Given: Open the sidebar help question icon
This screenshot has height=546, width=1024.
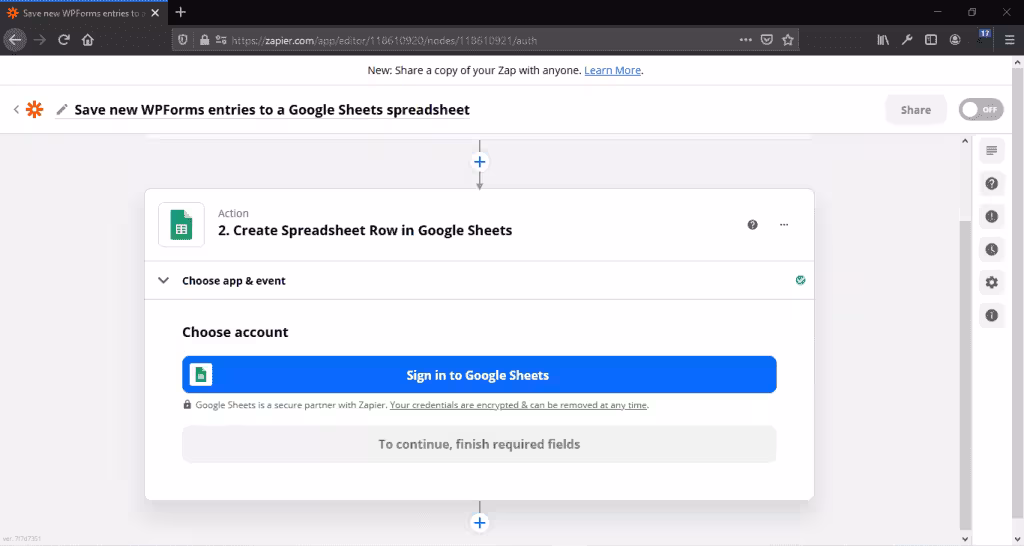Looking at the screenshot, I should (991, 184).
